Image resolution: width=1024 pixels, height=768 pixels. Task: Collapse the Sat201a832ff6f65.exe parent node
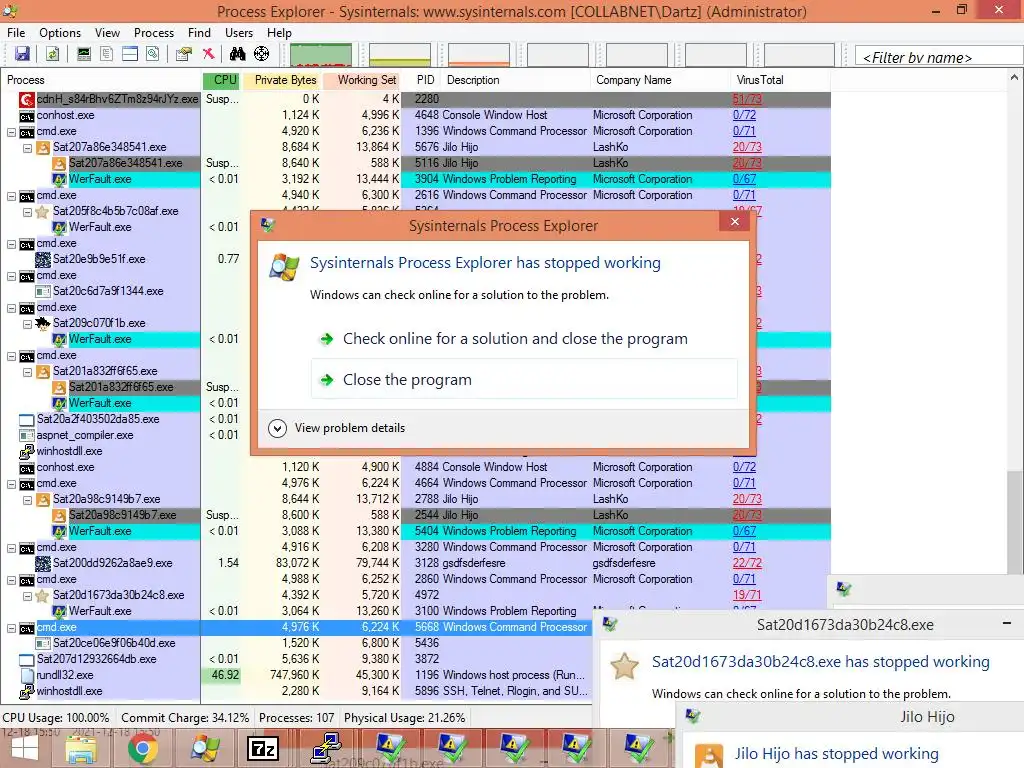27,372
